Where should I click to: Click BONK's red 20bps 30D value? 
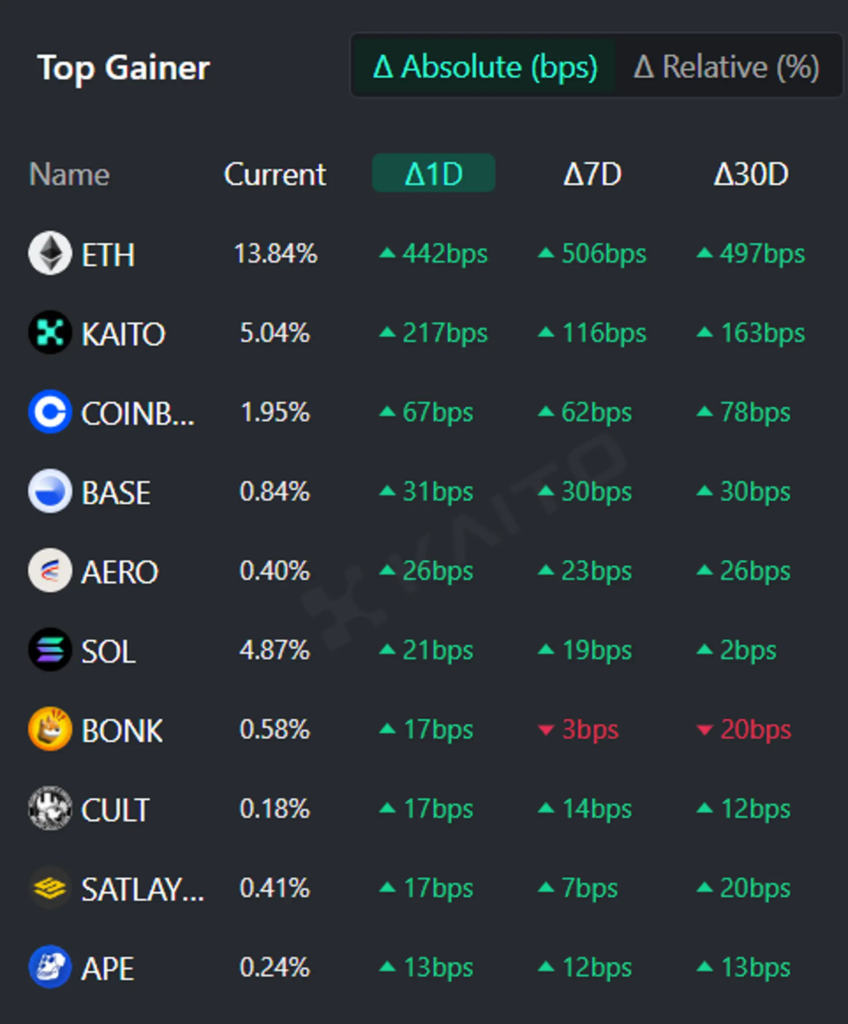pos(755,730)
